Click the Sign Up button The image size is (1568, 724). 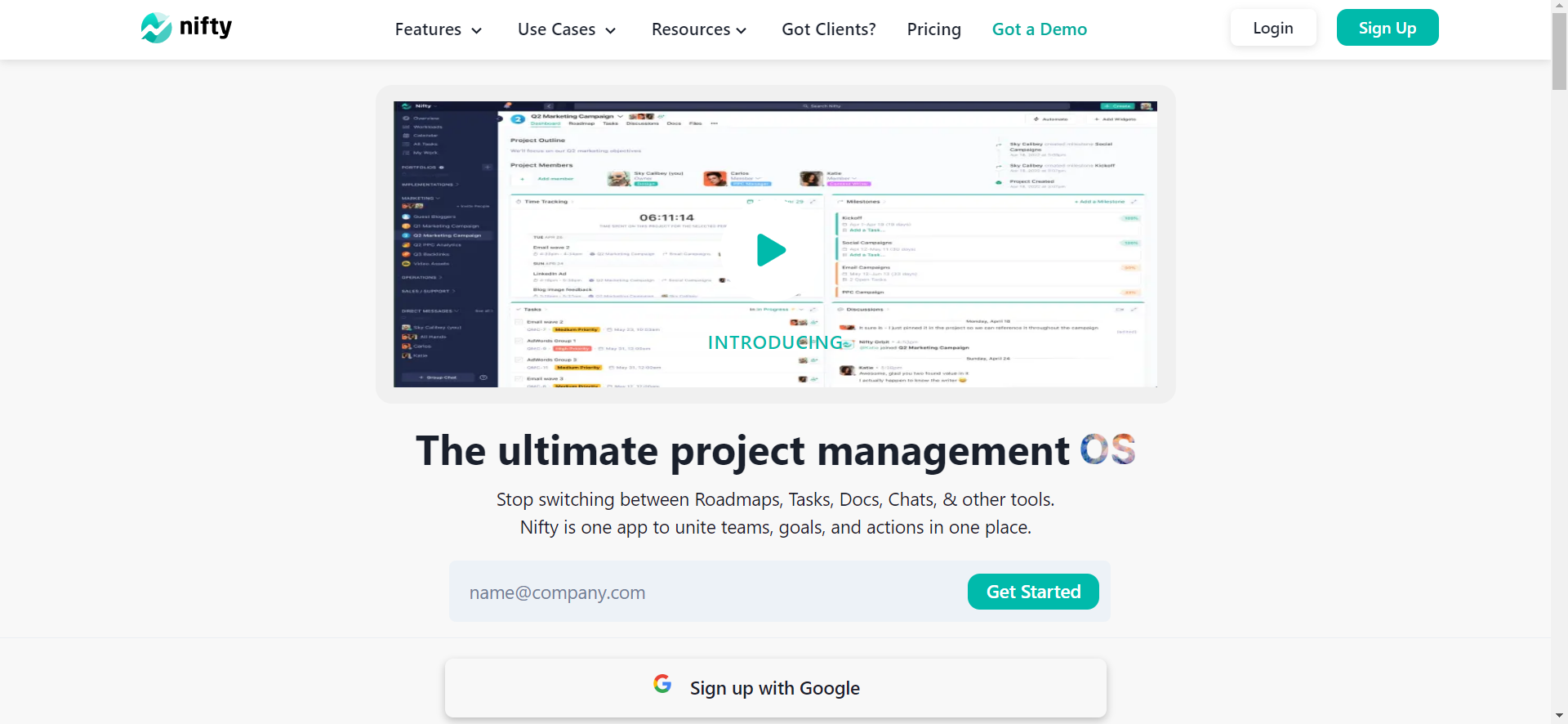click(1388, 28)
